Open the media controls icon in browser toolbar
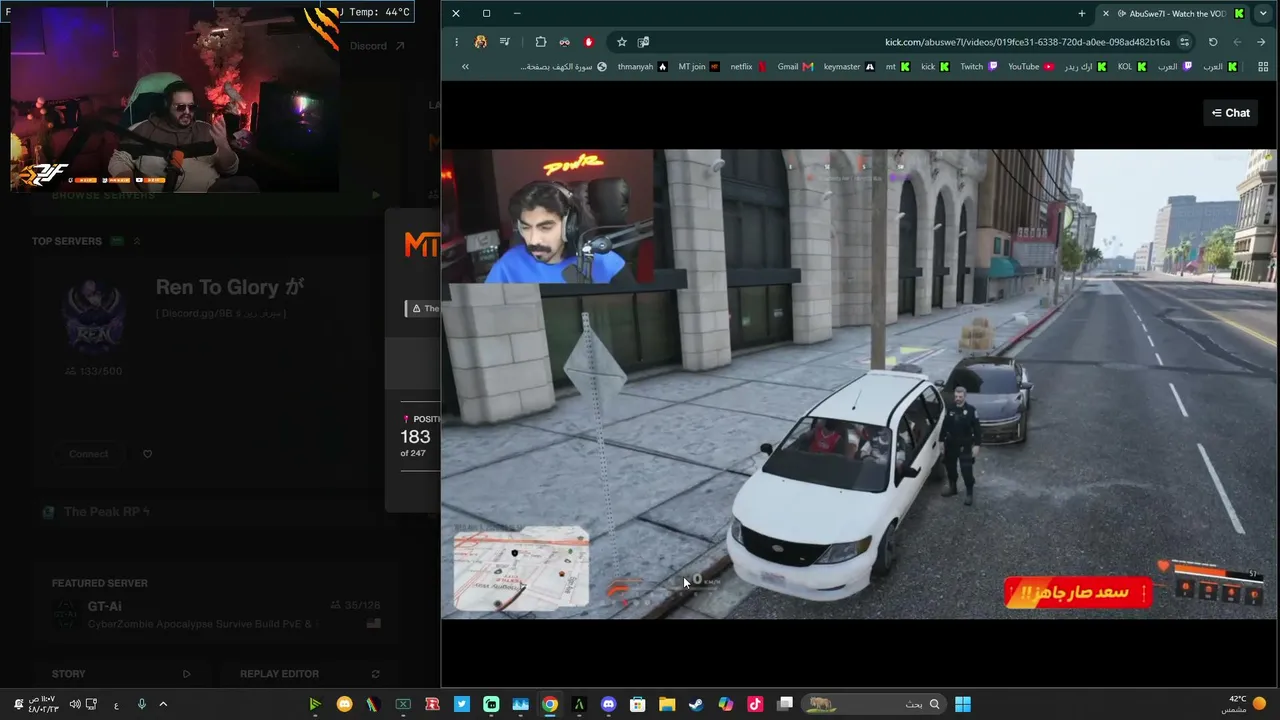Image resolution: width=1280 pixels, height=720 pixels. point(505,42)
